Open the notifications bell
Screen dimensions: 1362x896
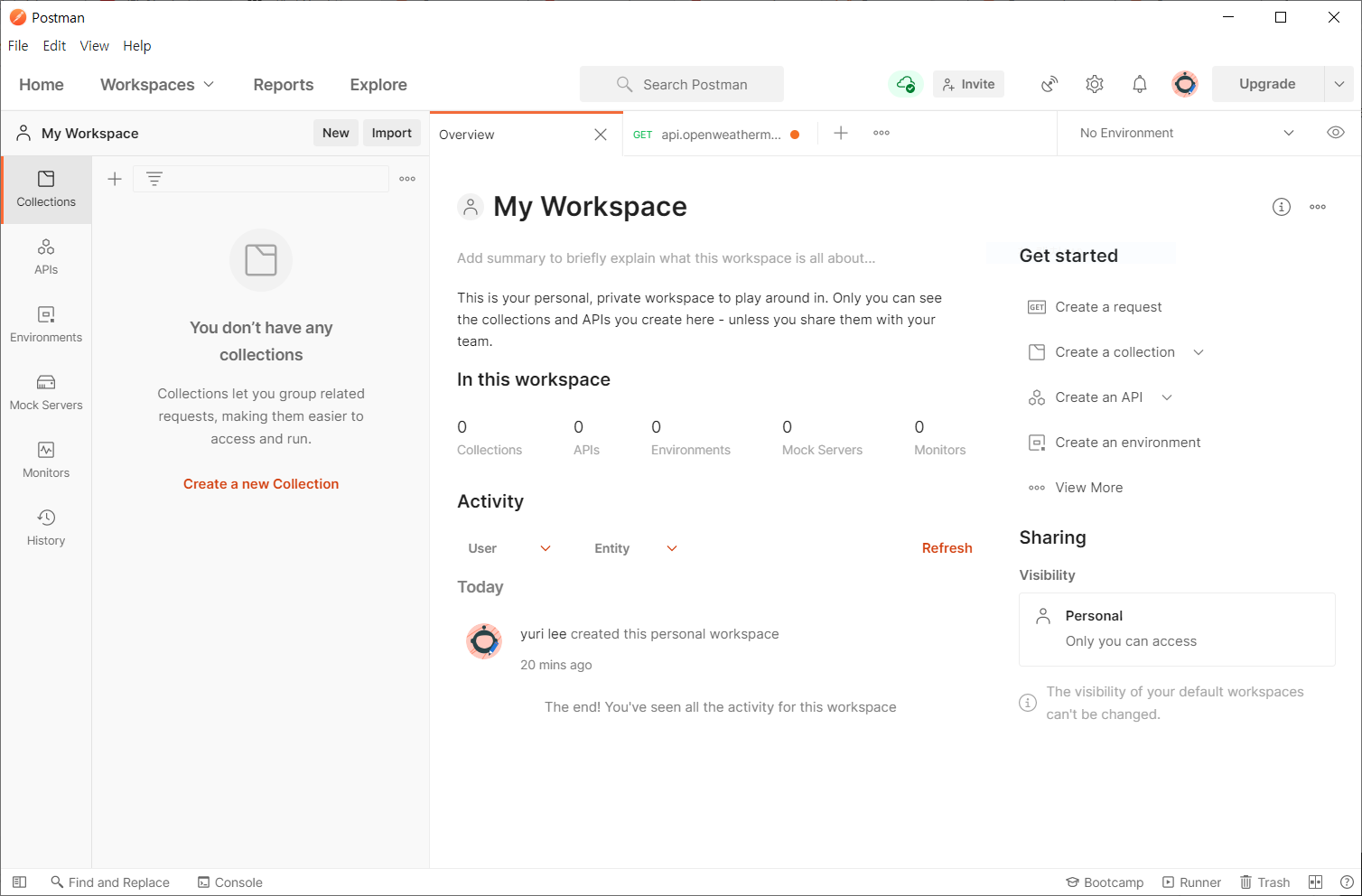[x=1140, y=84]
